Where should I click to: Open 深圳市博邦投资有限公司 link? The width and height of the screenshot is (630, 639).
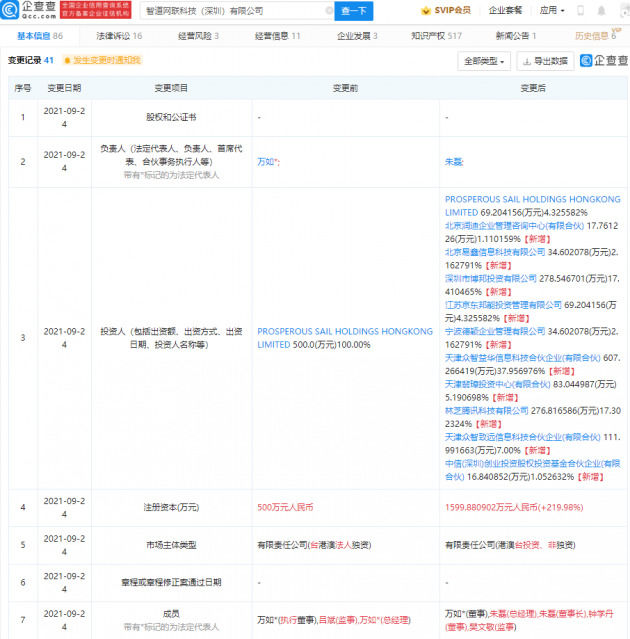pyautogui.click(x=491, y=279)
